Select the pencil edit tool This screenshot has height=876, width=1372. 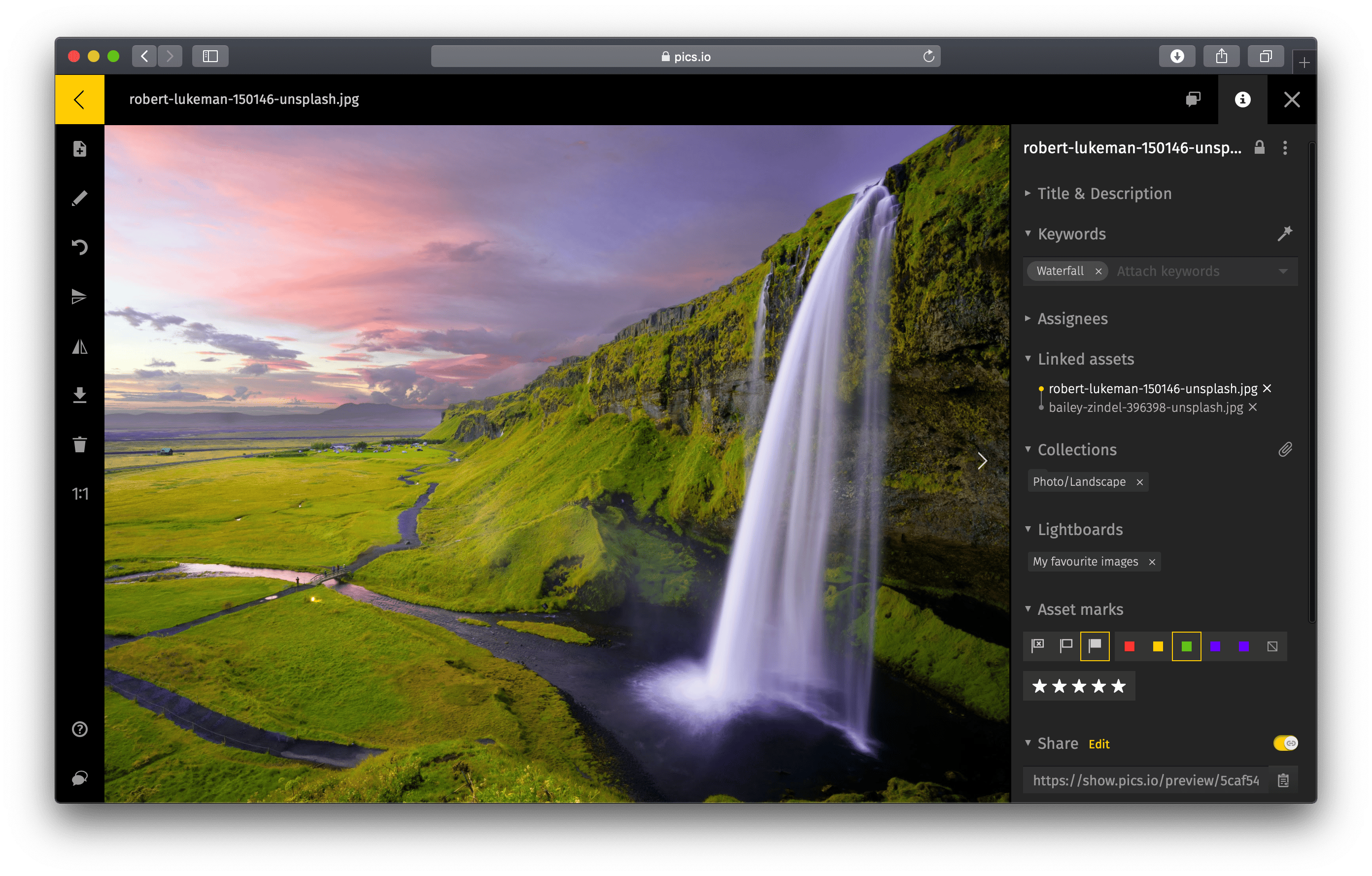(x=80, y=198)
